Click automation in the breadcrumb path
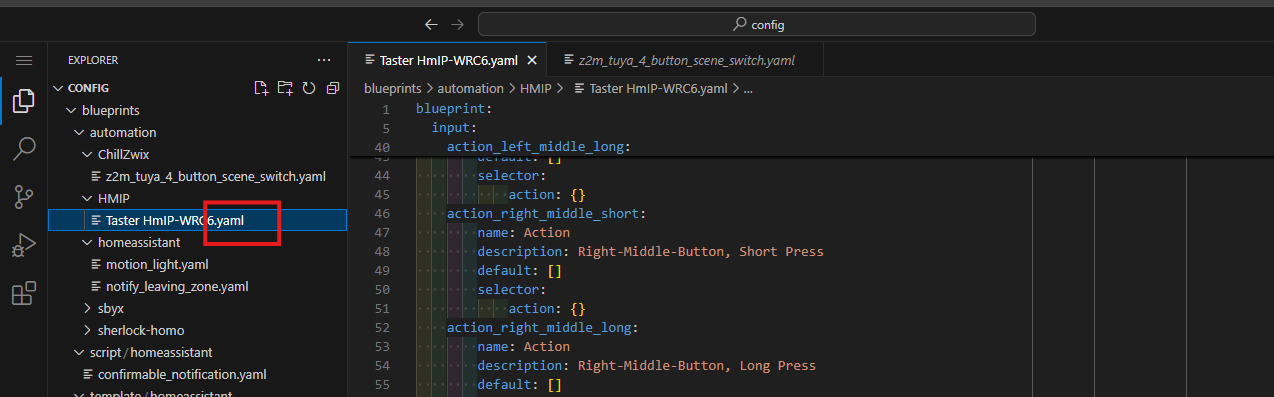 pyautogui.click(x=470, y=88)
